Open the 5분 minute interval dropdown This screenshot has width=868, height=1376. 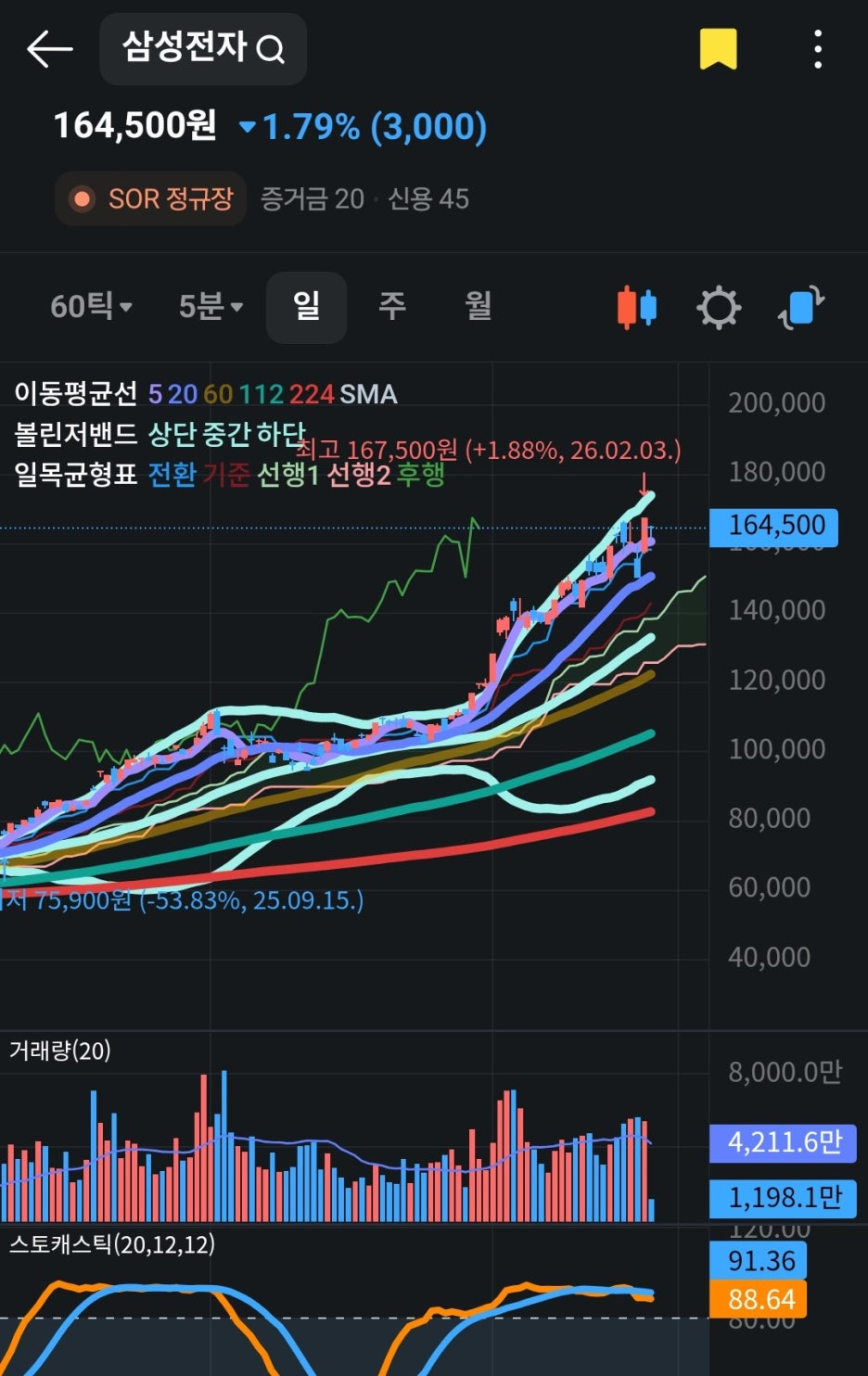click(x=211, y=306)
